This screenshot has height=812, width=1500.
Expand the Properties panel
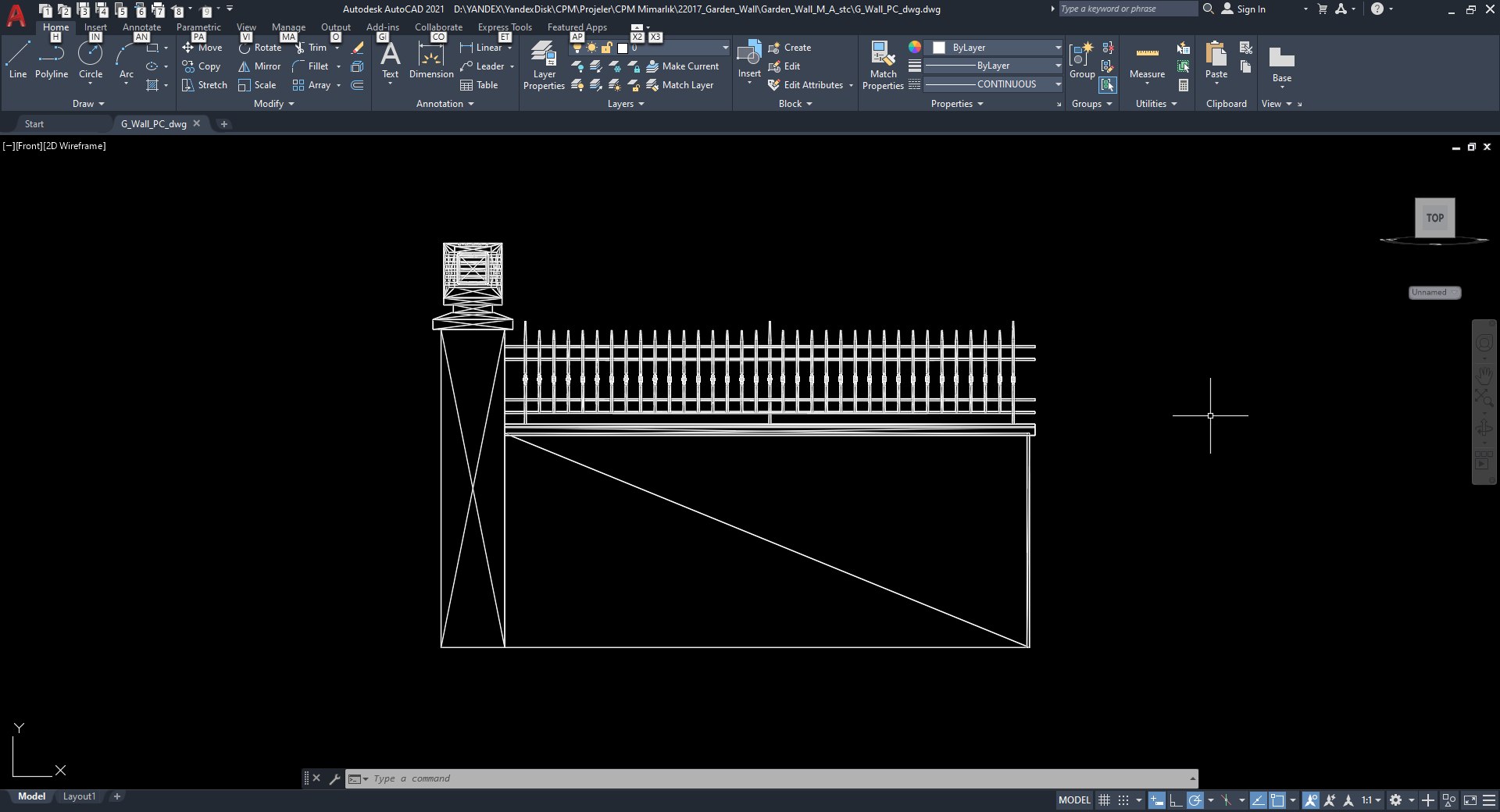957,104
